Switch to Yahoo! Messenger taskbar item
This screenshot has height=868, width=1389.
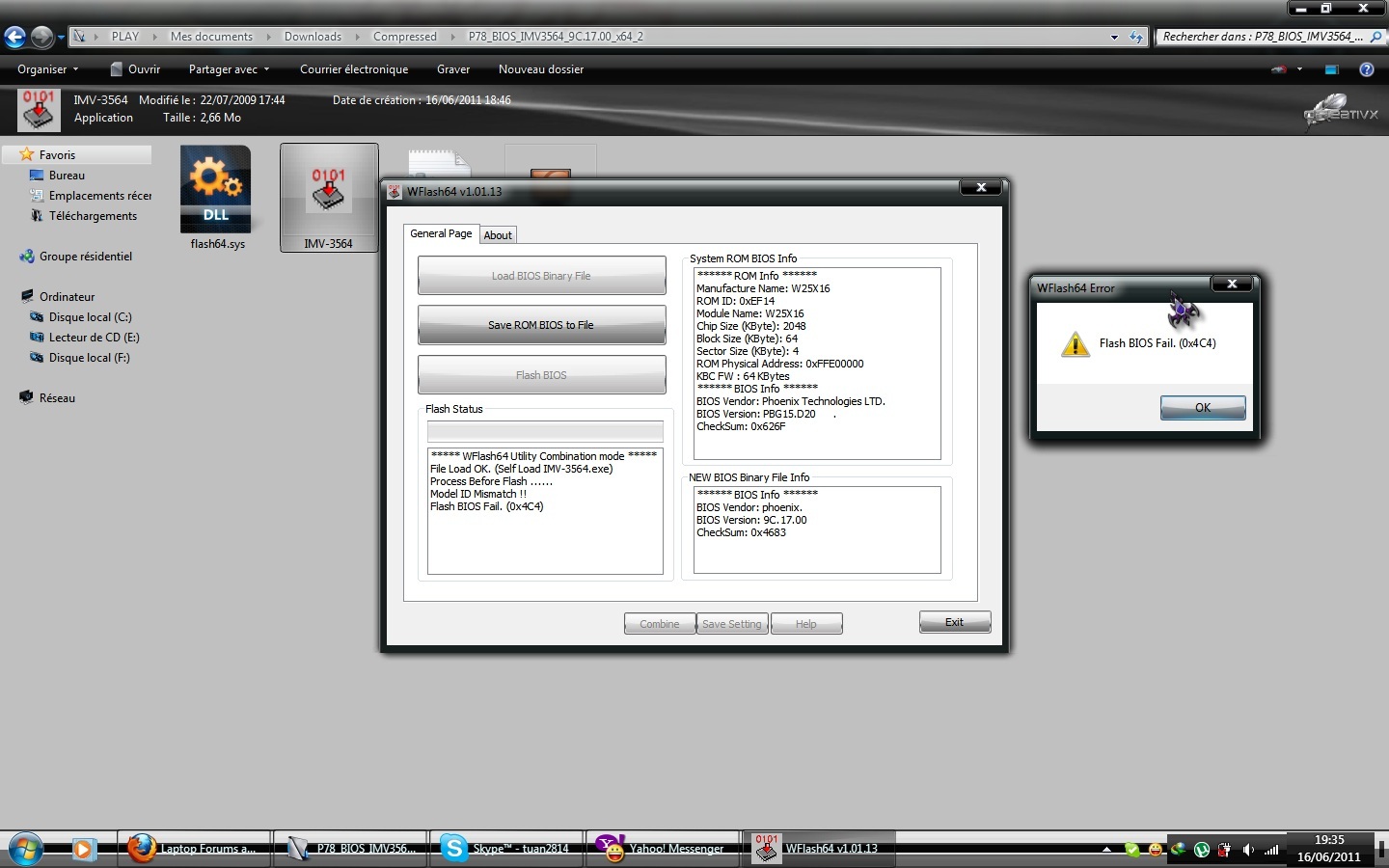[663, 849]
